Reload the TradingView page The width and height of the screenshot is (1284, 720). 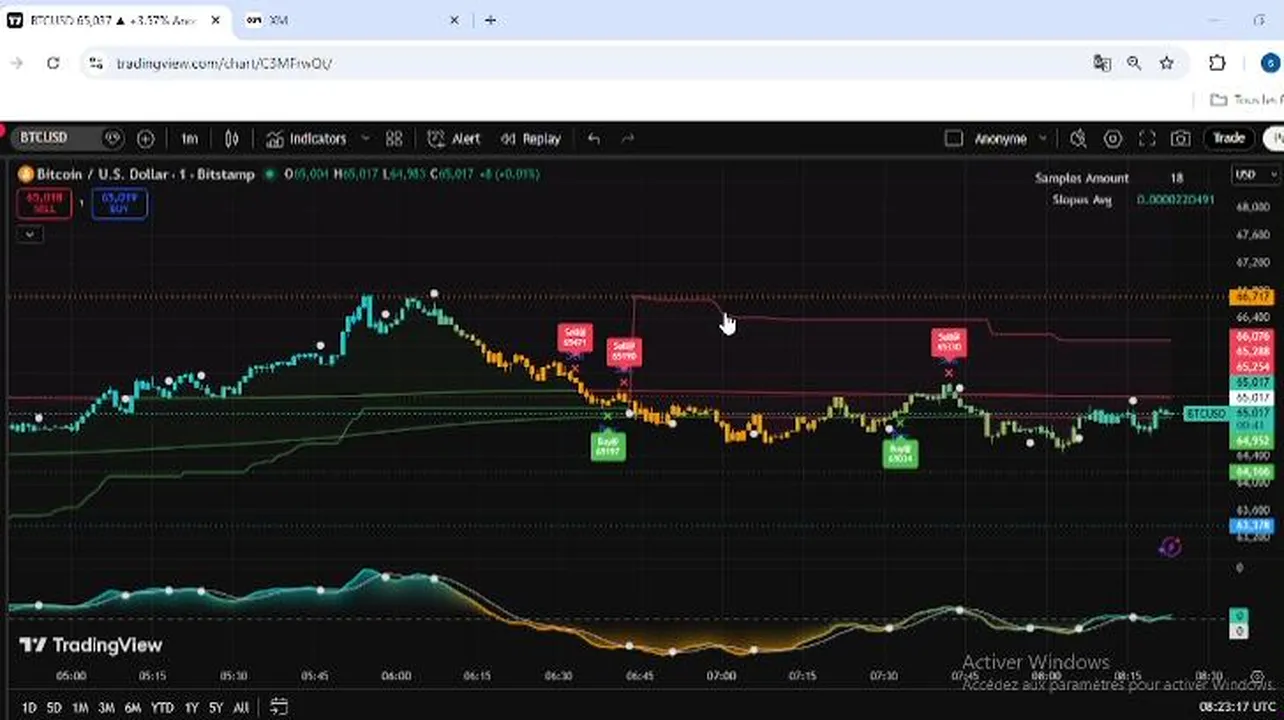click(53, 63)
